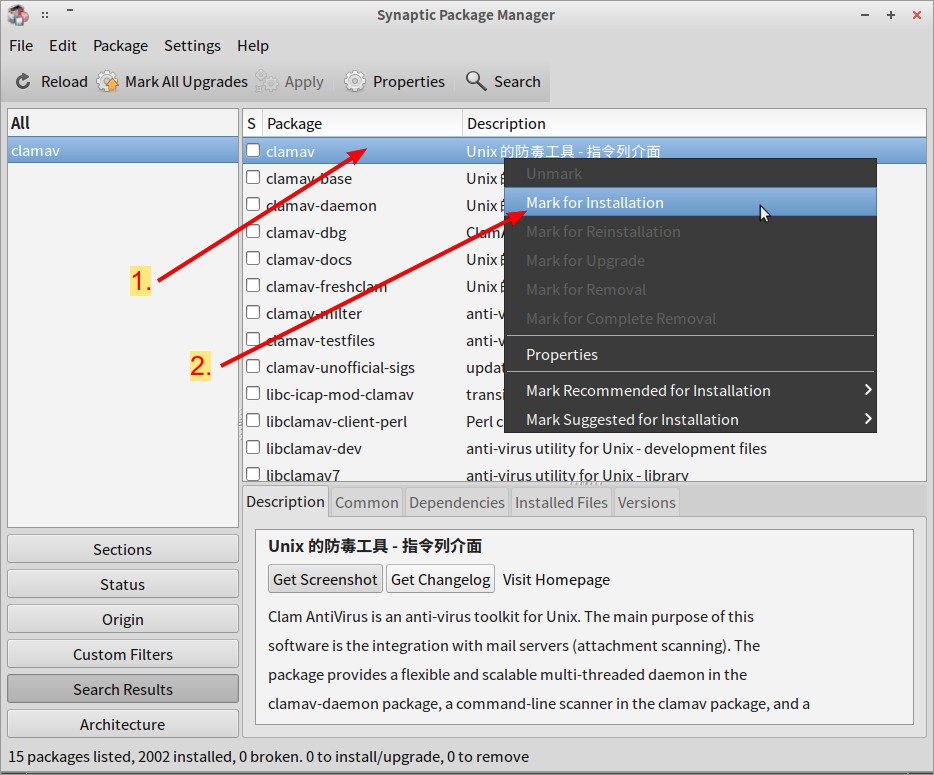The height and width of the screenshot is (775, 934).
Task: Select the libclamav-dev package name
Action: pos(313,449)
